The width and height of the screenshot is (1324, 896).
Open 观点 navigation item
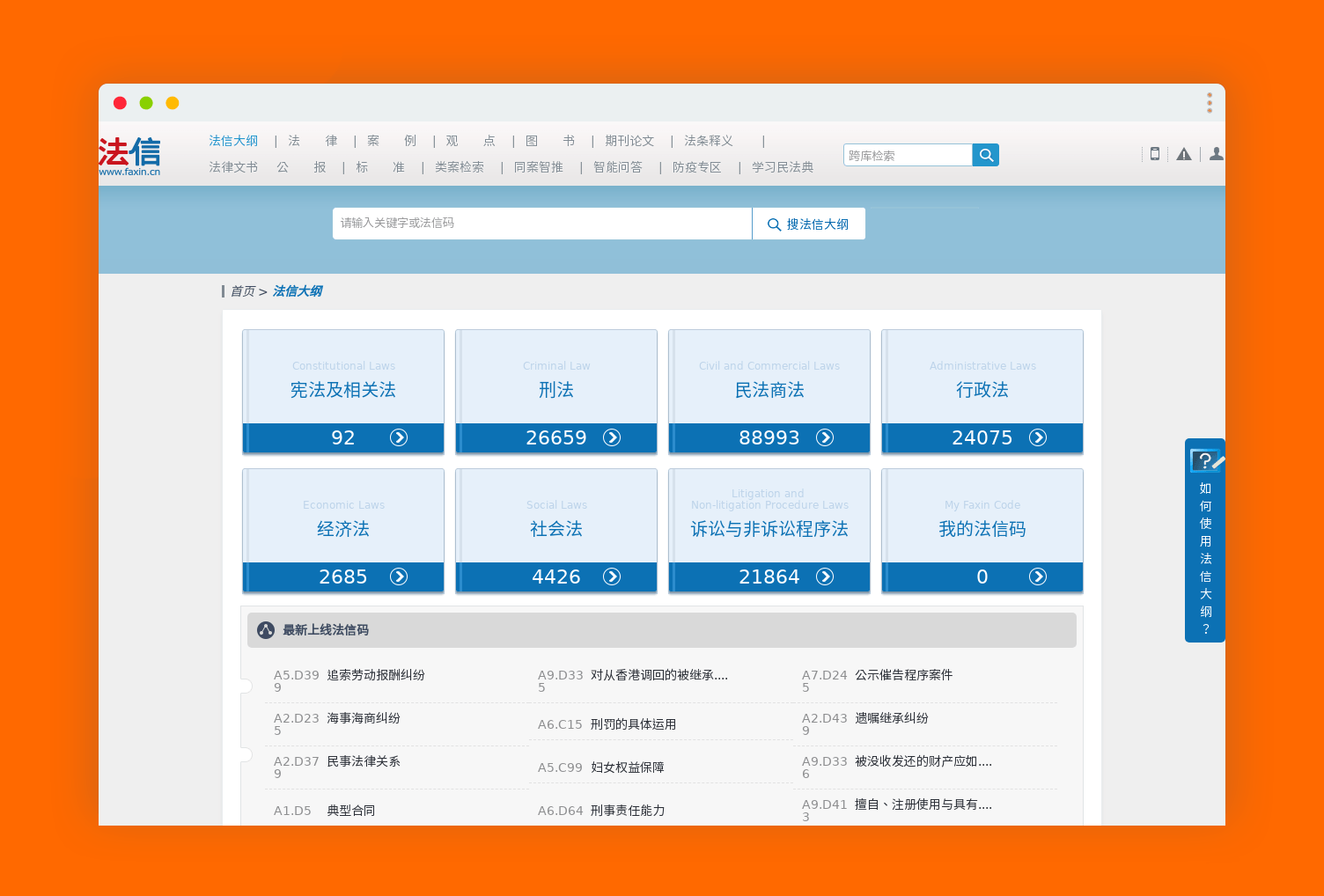click(471, 141)
